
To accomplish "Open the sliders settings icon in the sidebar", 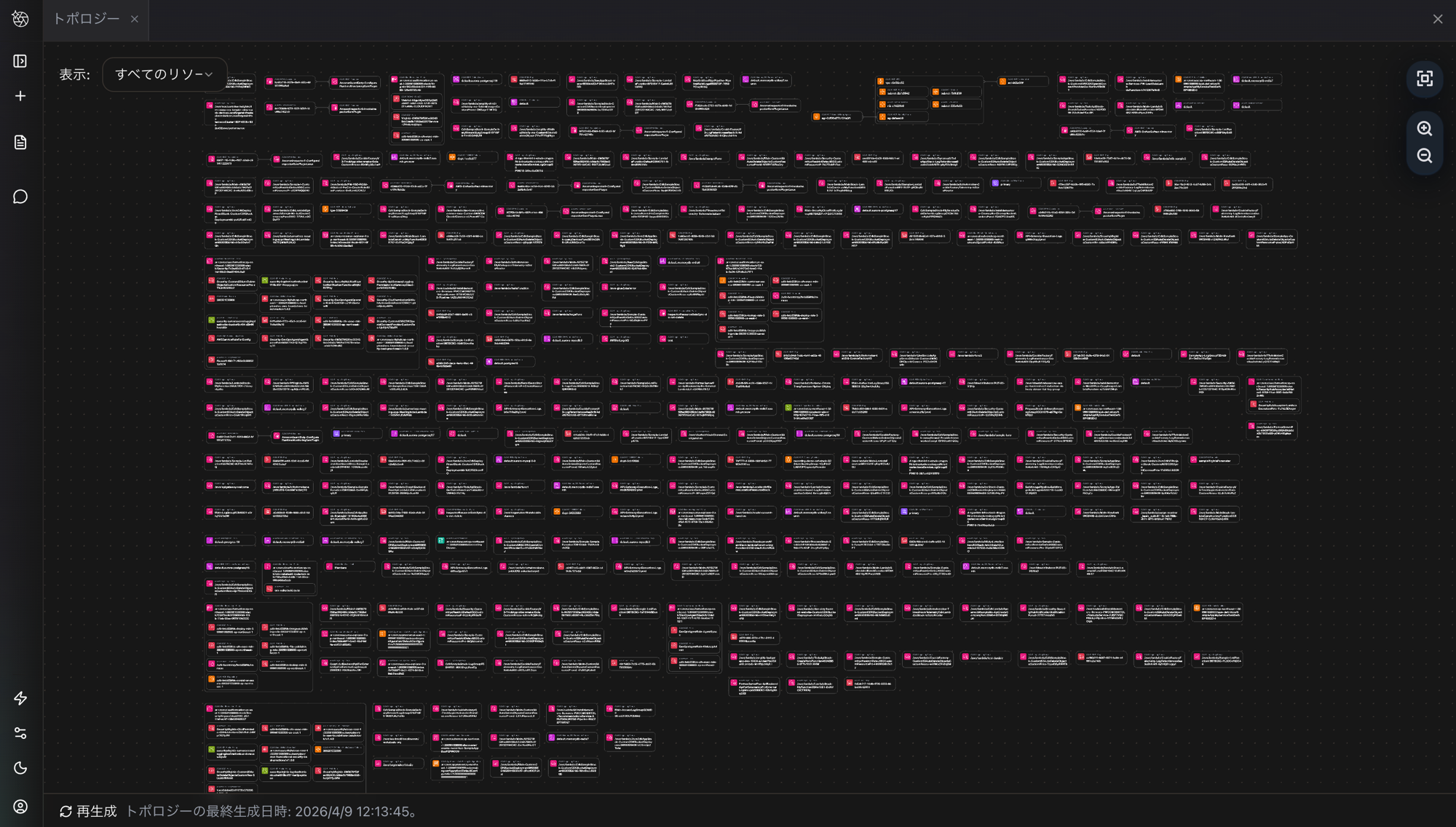I will click(x=20, y=733).
